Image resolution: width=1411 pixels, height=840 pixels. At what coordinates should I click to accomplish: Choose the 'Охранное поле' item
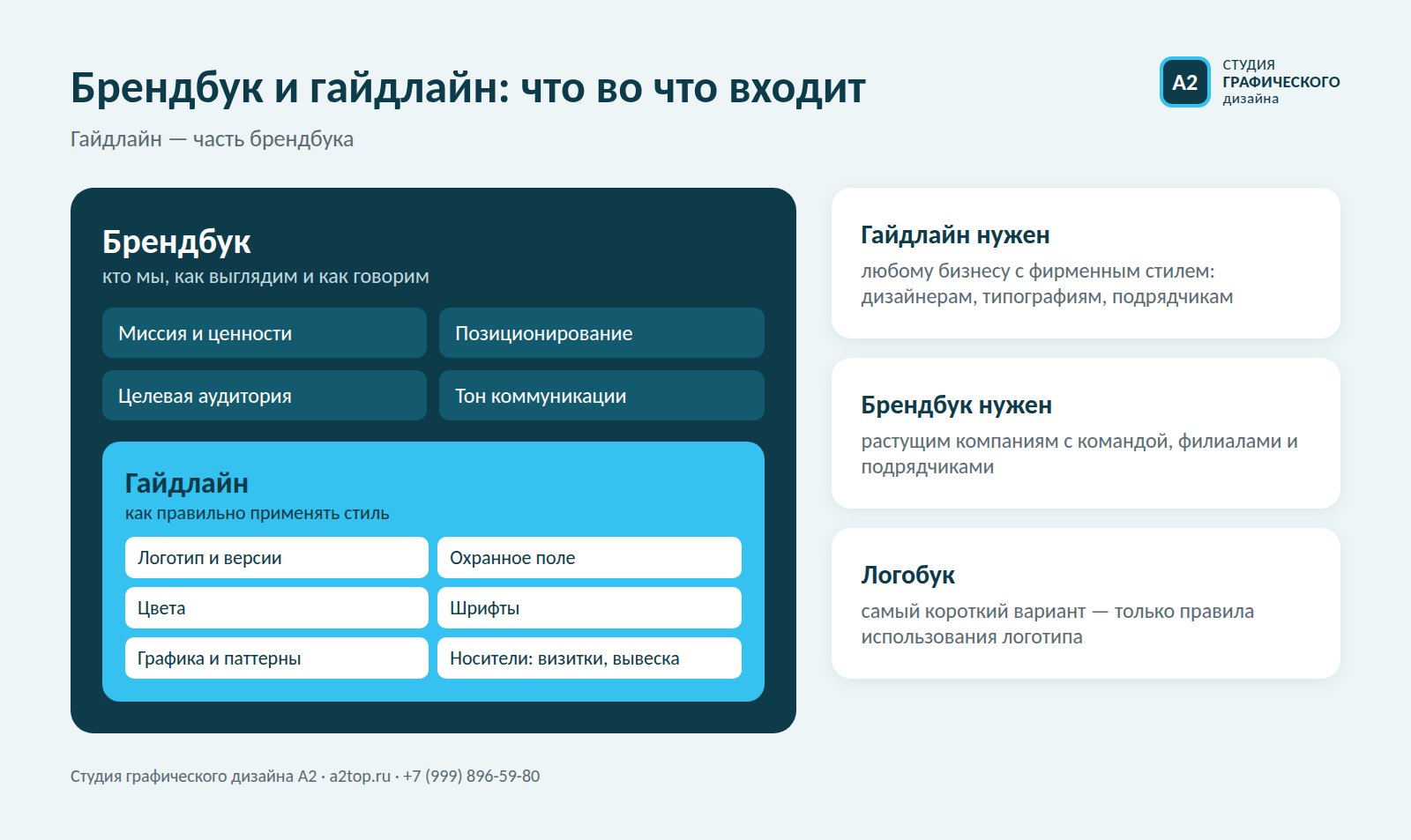click(x=589, y=558)
